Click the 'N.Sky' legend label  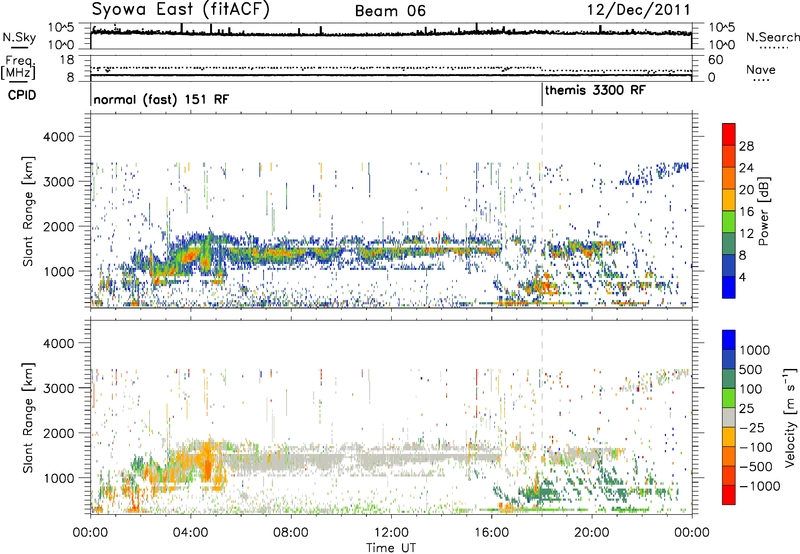[19, 37]
